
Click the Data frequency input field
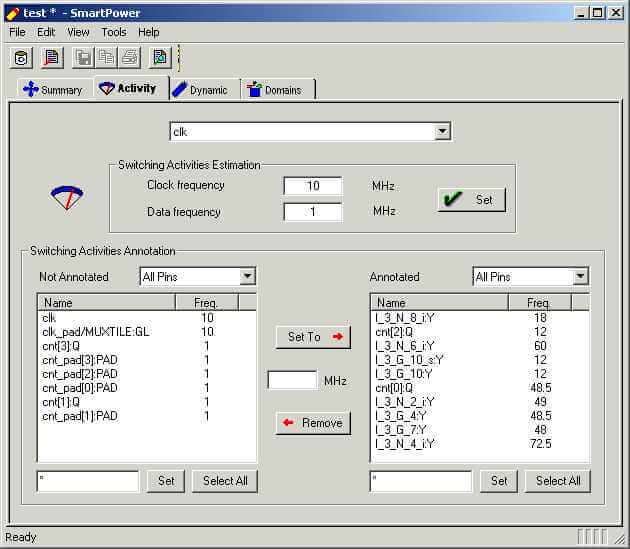click(x=313, y=212)
